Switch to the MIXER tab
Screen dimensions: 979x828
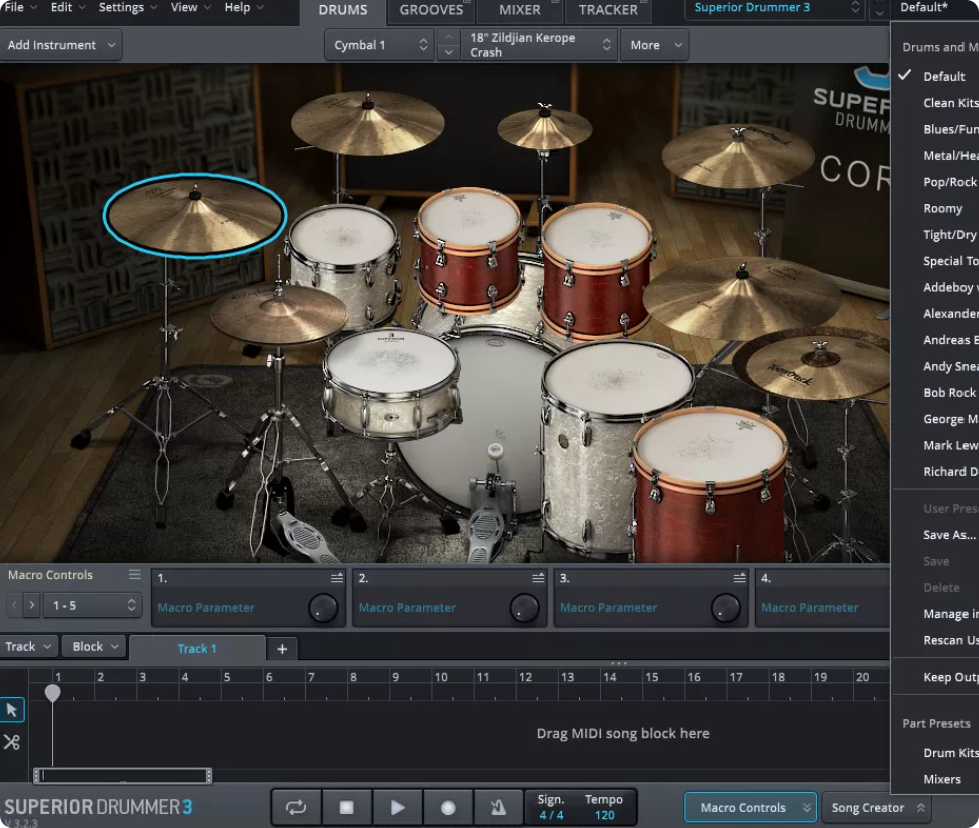click(520, 11)
